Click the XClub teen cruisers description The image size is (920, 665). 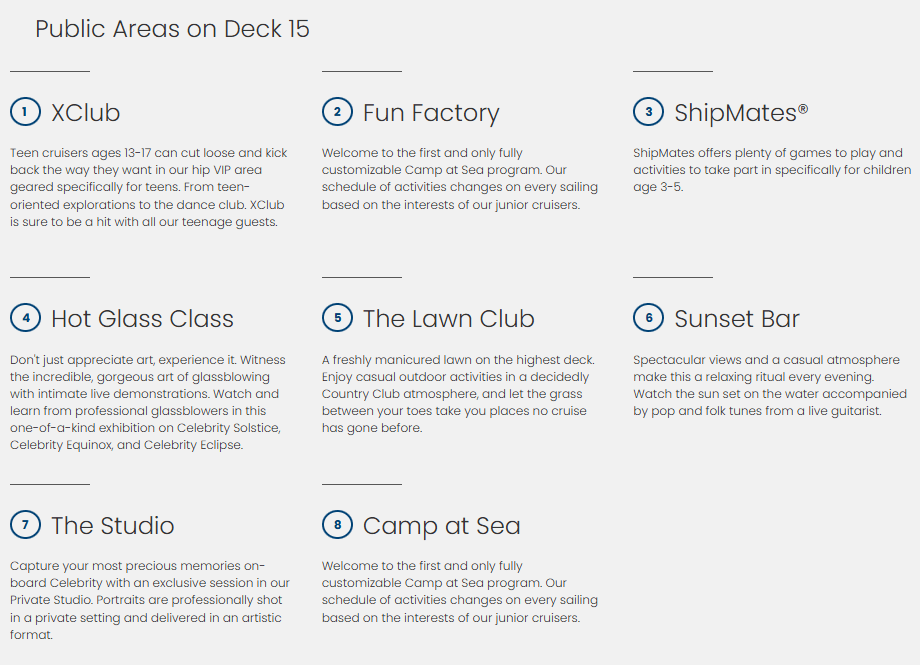pos(149,187)
